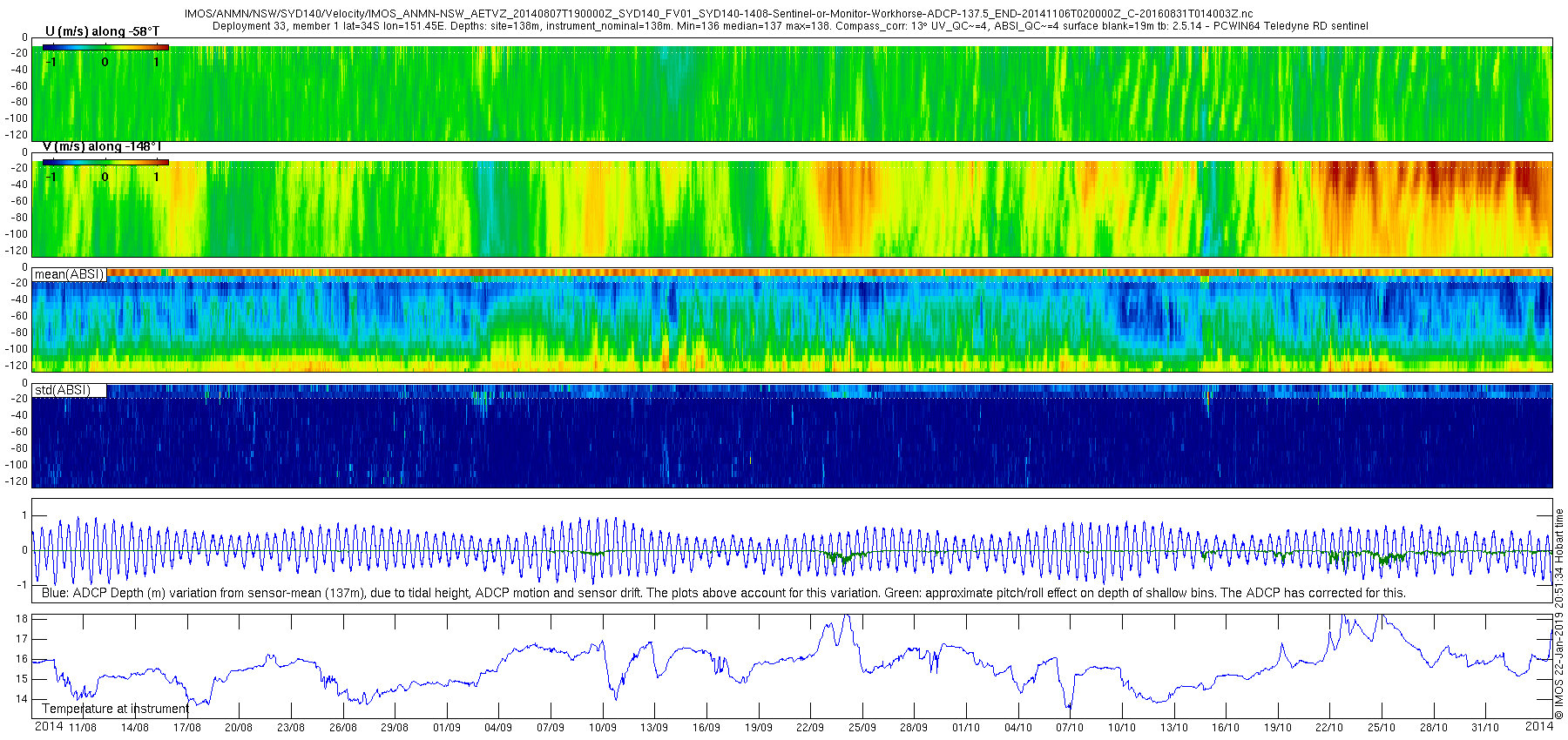Select the 'U (m/s) along -58°T' title
The width and height of the screenshot is (1568, 740).
102,31
